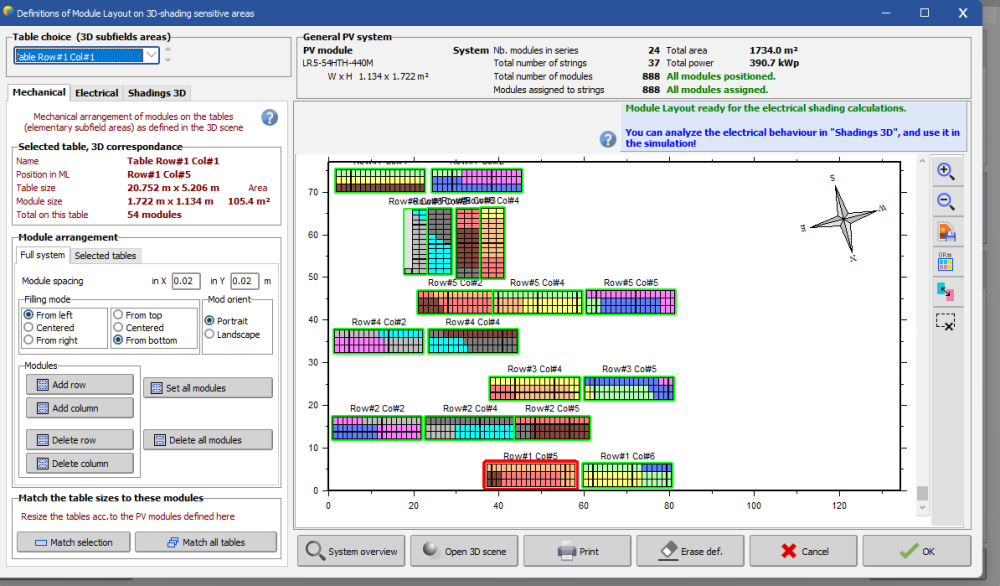Image resolution: width=1000 pixels, height=586 pixels.
Task: Step table choice up with spinner arrow
Action: 168,50
